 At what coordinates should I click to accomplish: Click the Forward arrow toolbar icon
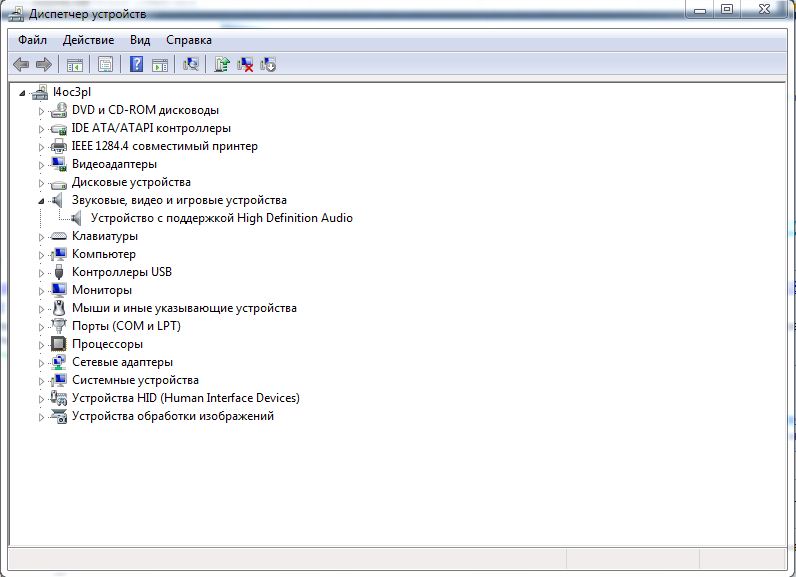(44, 64)
